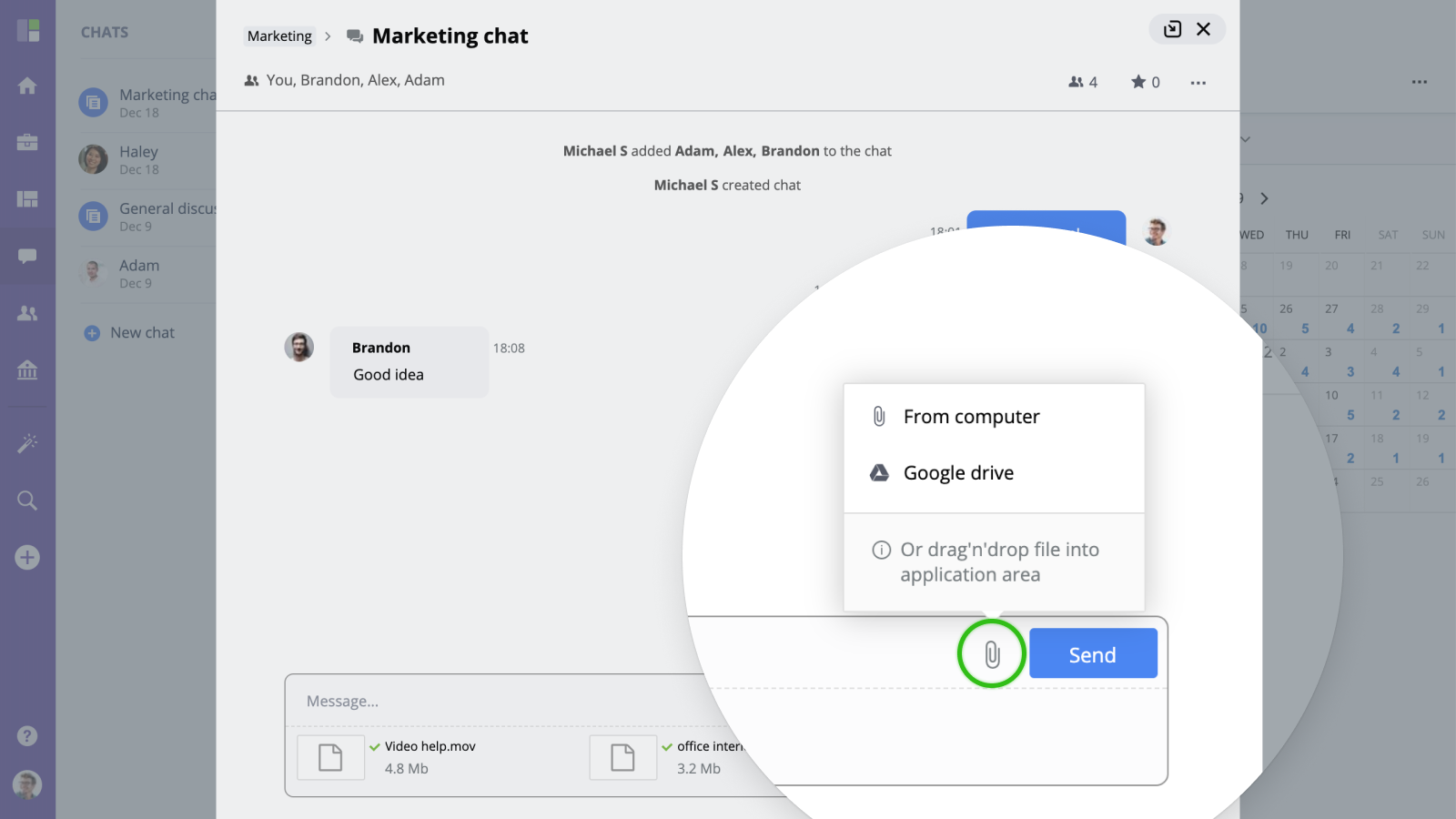Screen dimensions: 1456x819
Task: Open the search magnifier icon in sidebar
Action: click(x=27, y=500)
